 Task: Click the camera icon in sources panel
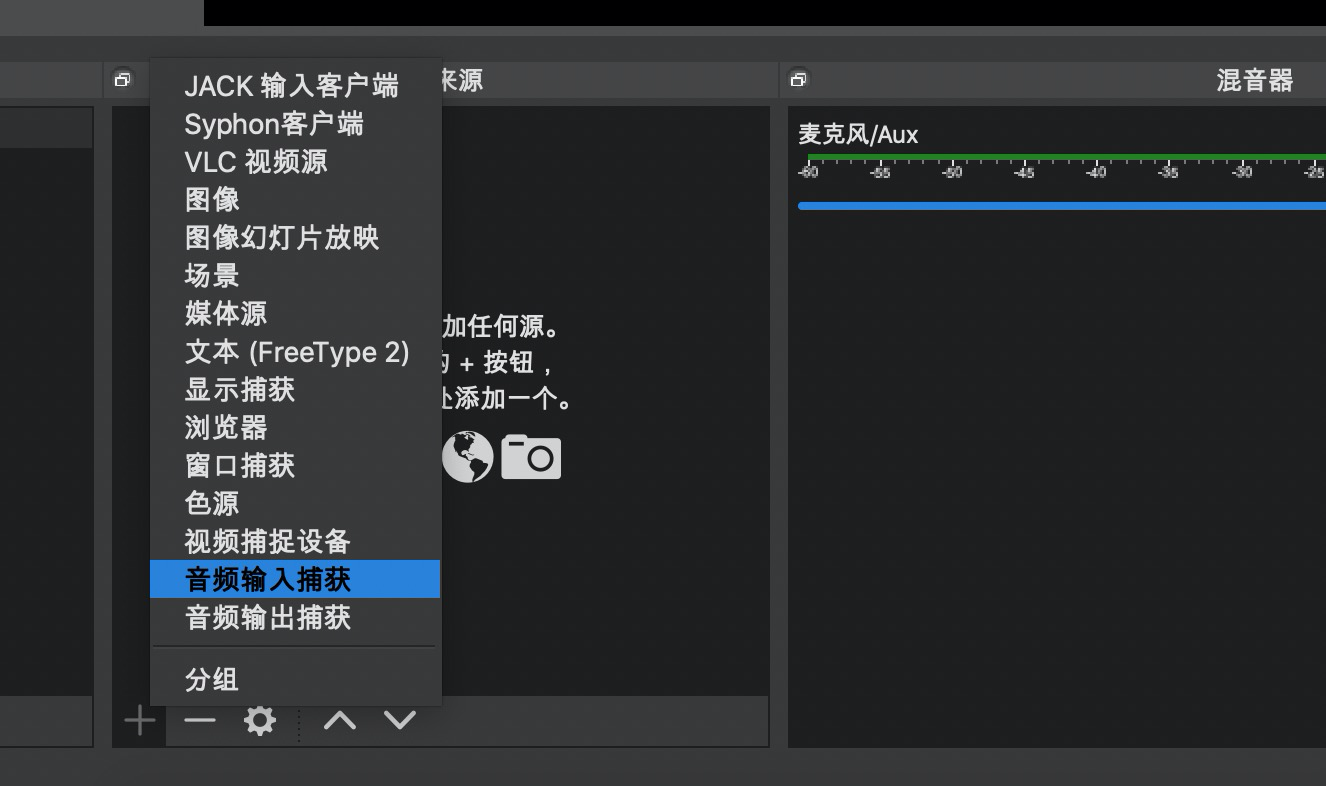(x=531, y=457)
